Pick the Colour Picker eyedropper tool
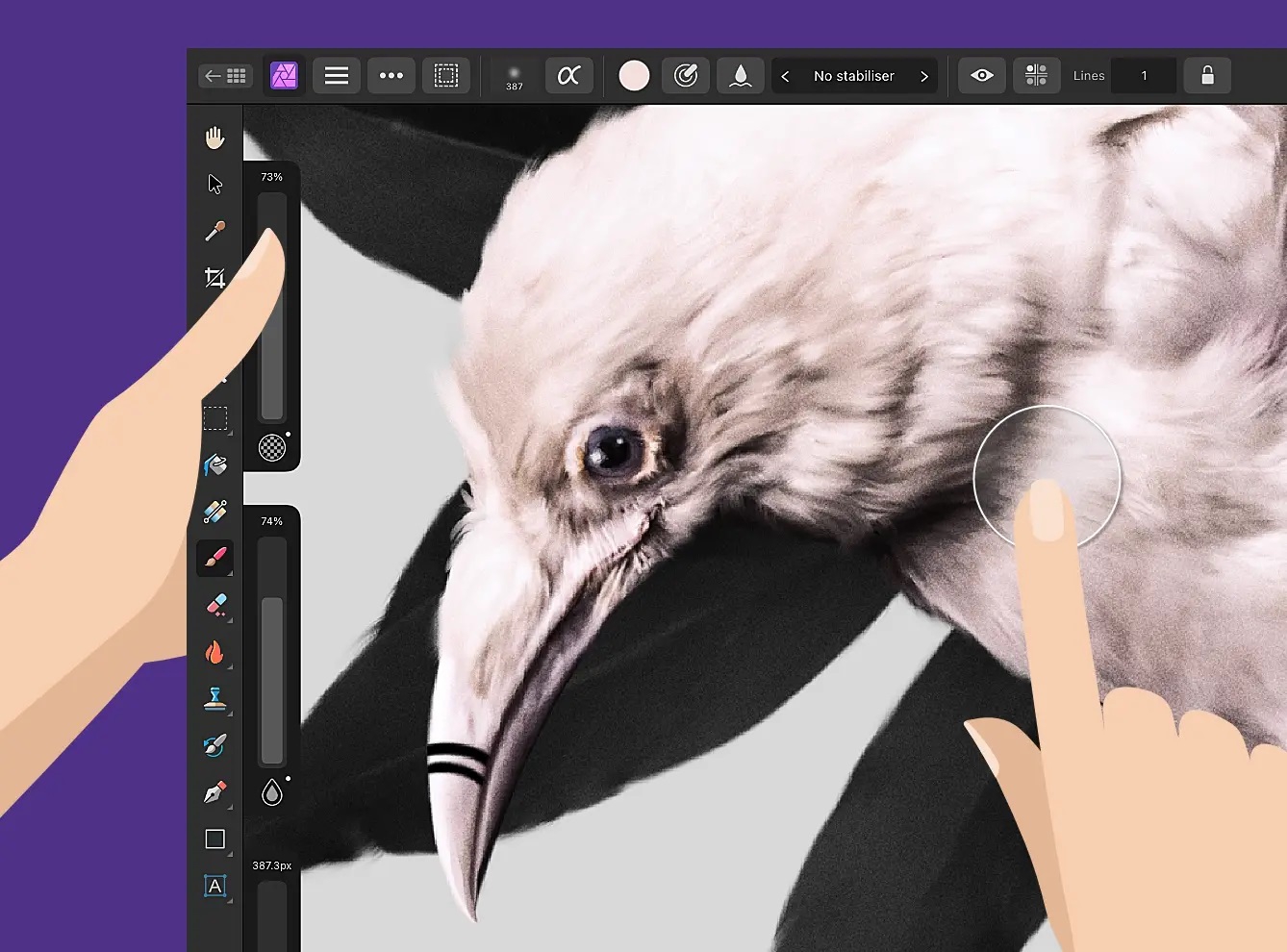 point(214,231)
